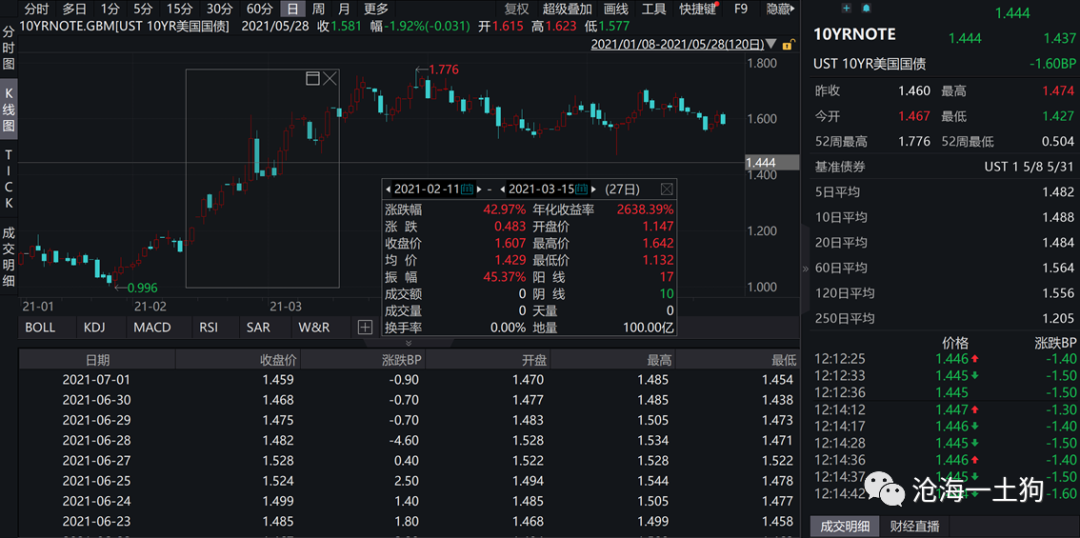Close the selection box on the chart
The width and height of the screenshot is (1080, 538).
[330, 78]
